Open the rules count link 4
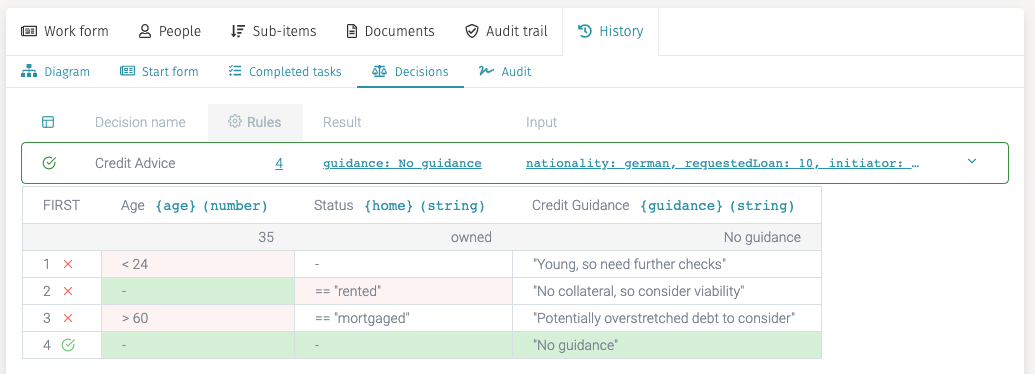Screen dimensions: 1035x374 [x=279, y=163]
